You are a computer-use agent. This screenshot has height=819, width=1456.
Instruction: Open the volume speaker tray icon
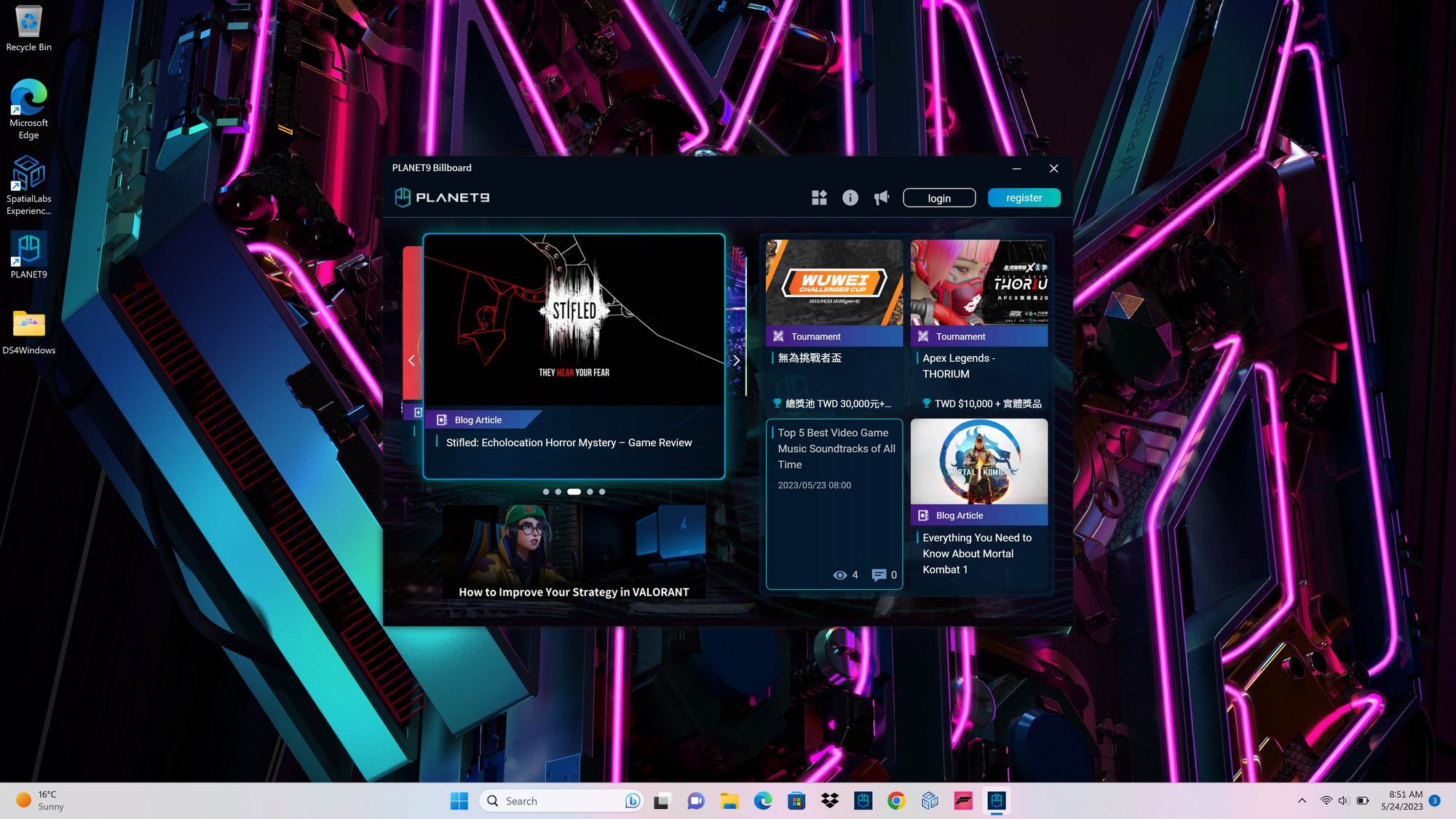1343,801
